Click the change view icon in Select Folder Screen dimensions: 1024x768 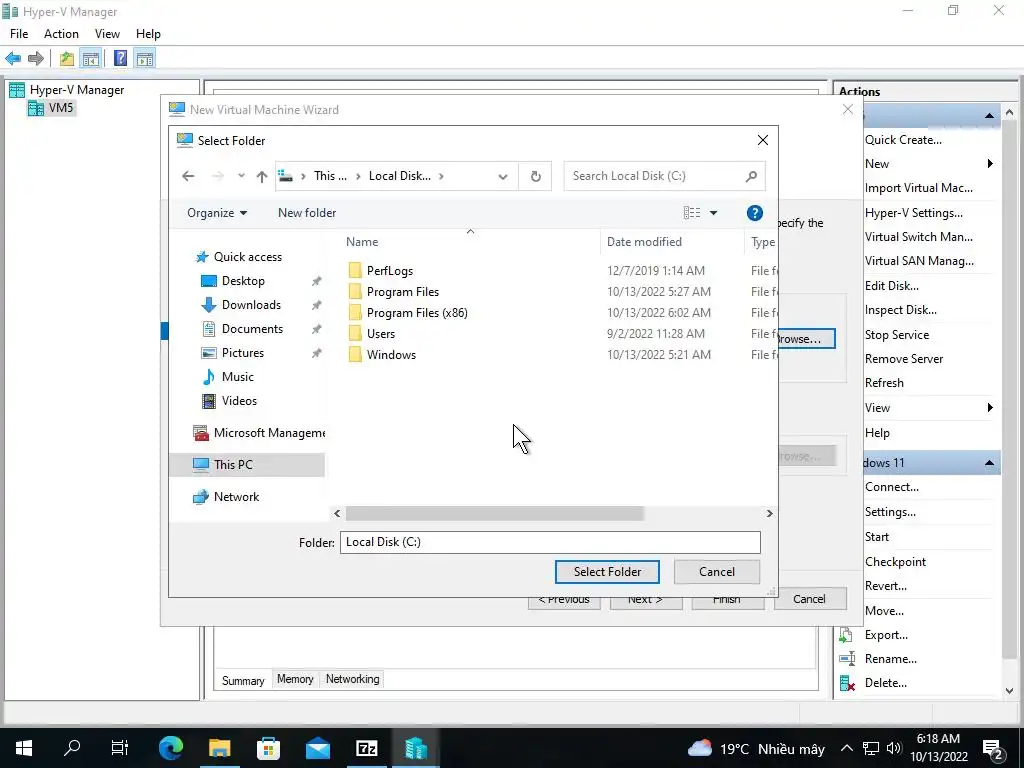tap(692, 213)
